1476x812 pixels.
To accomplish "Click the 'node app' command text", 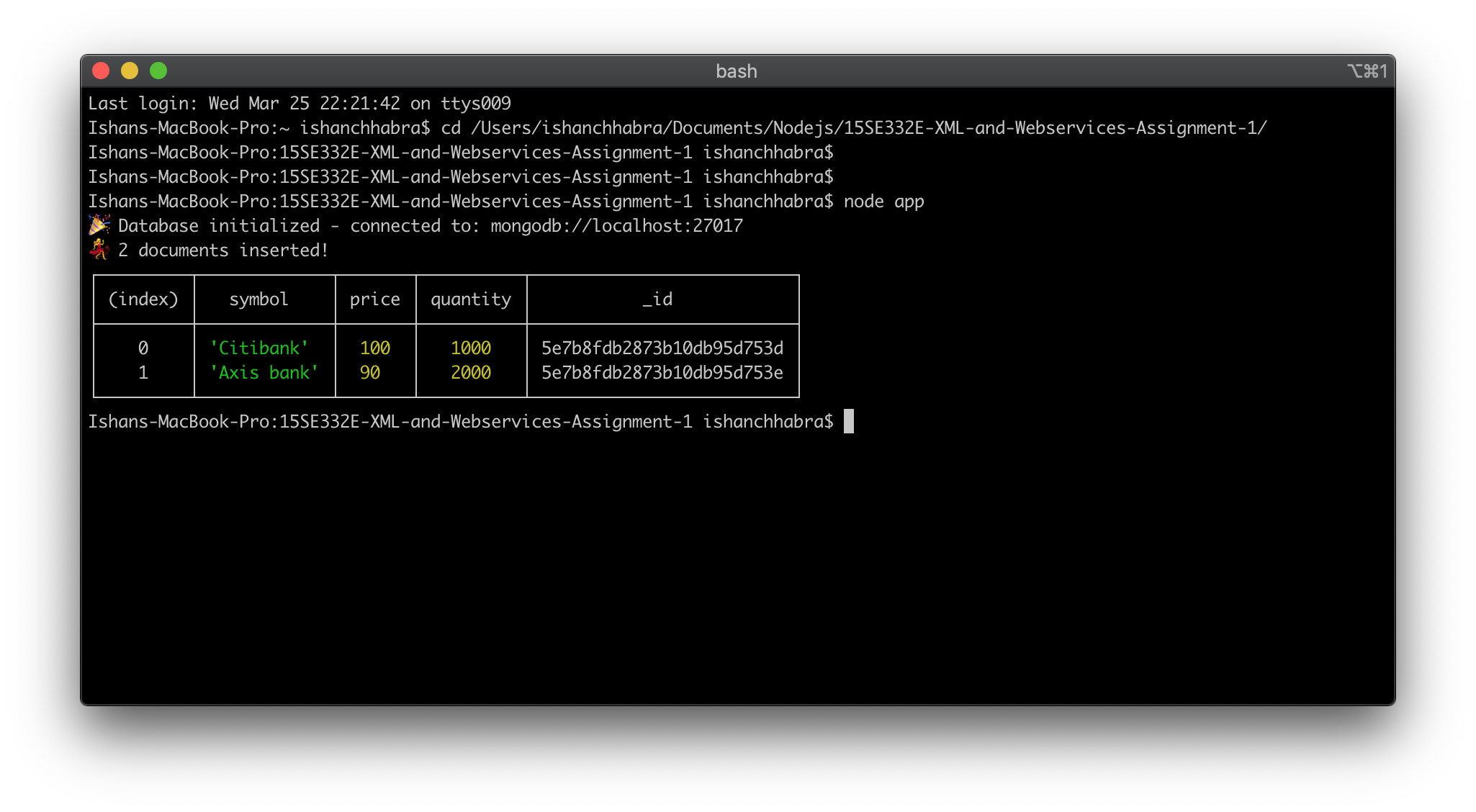I will 883,202.
